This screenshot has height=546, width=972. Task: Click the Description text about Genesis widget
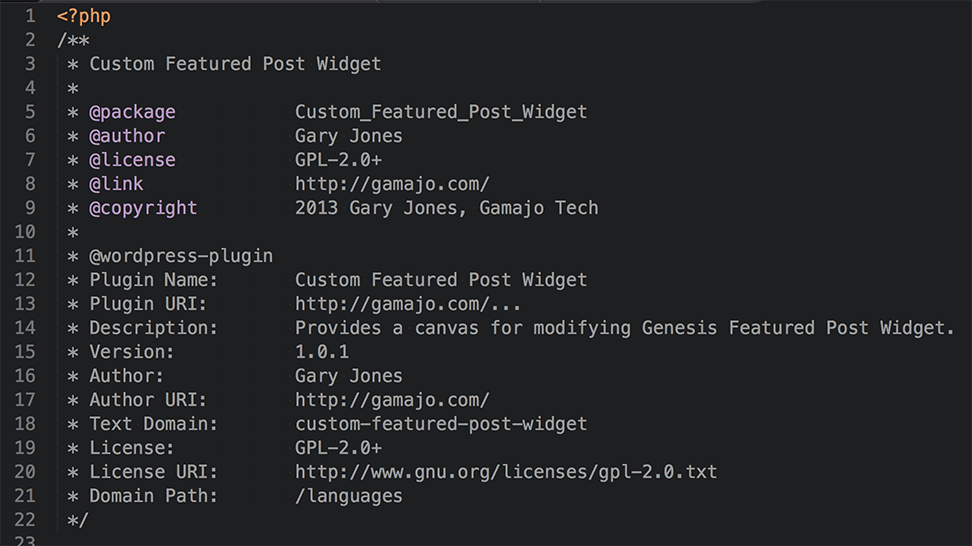coord(625,328)
